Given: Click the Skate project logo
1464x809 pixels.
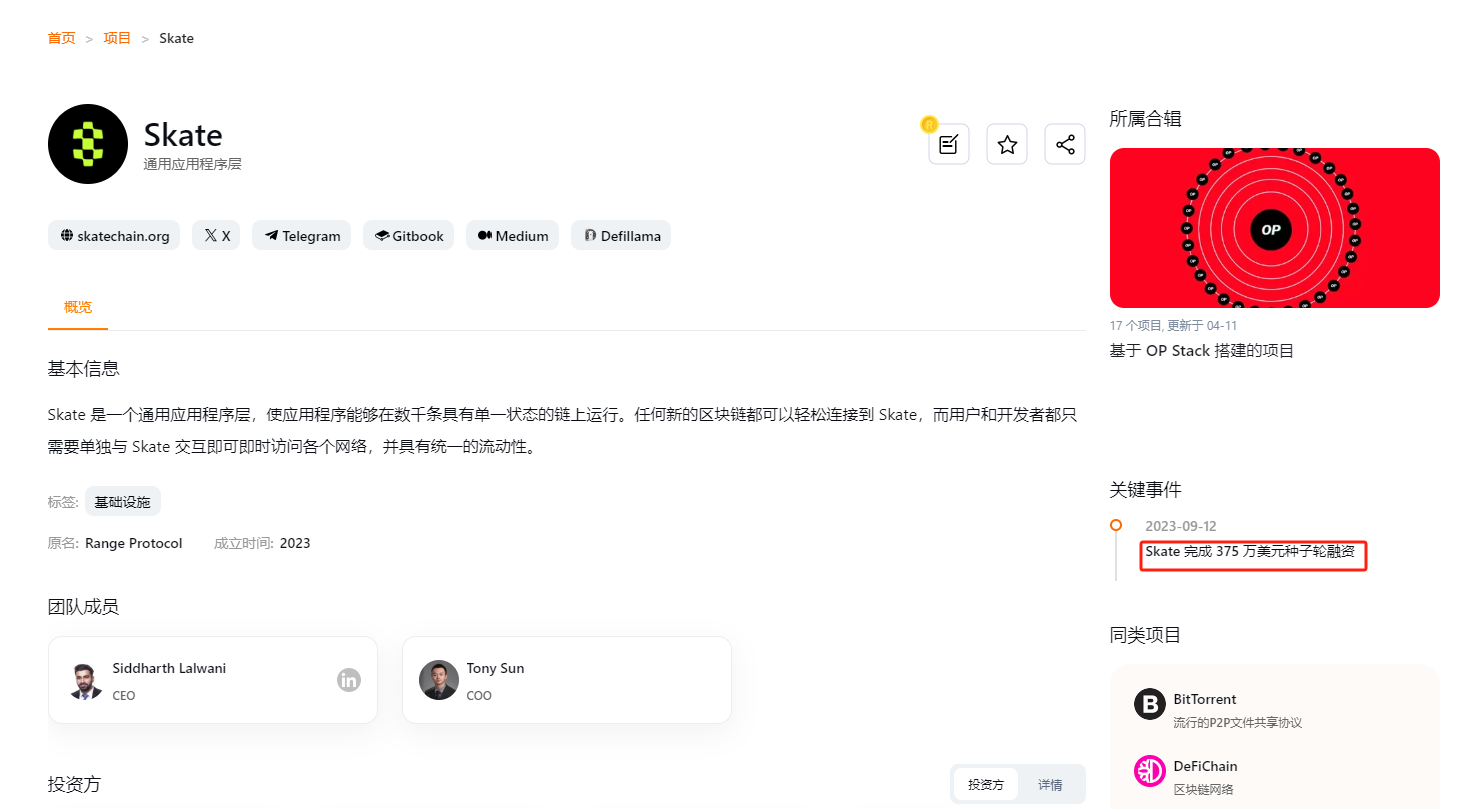Looking at the screenshot, I should (88, 144).
